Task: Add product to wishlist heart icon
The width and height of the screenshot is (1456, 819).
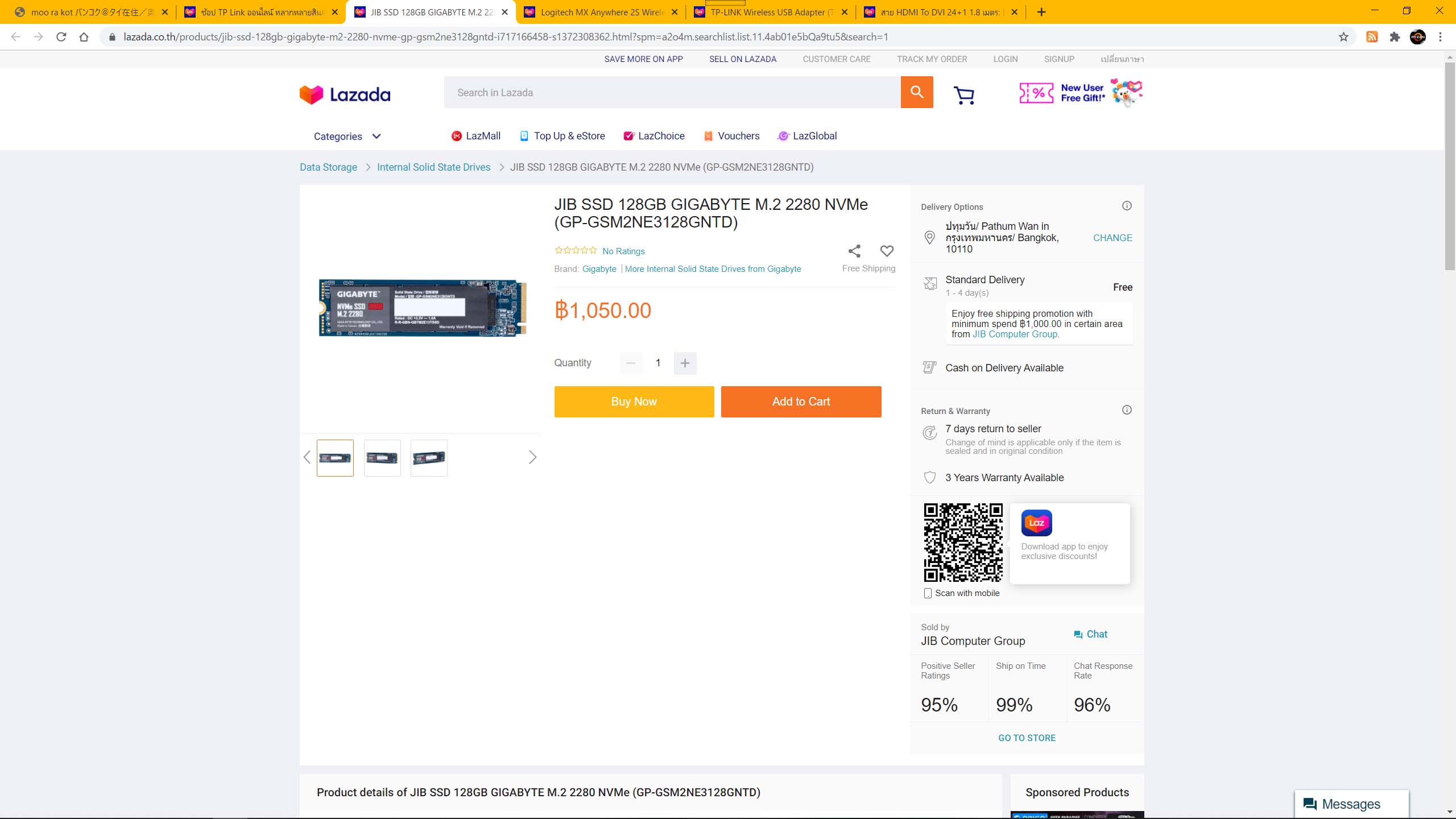Action: click(887, 251)
